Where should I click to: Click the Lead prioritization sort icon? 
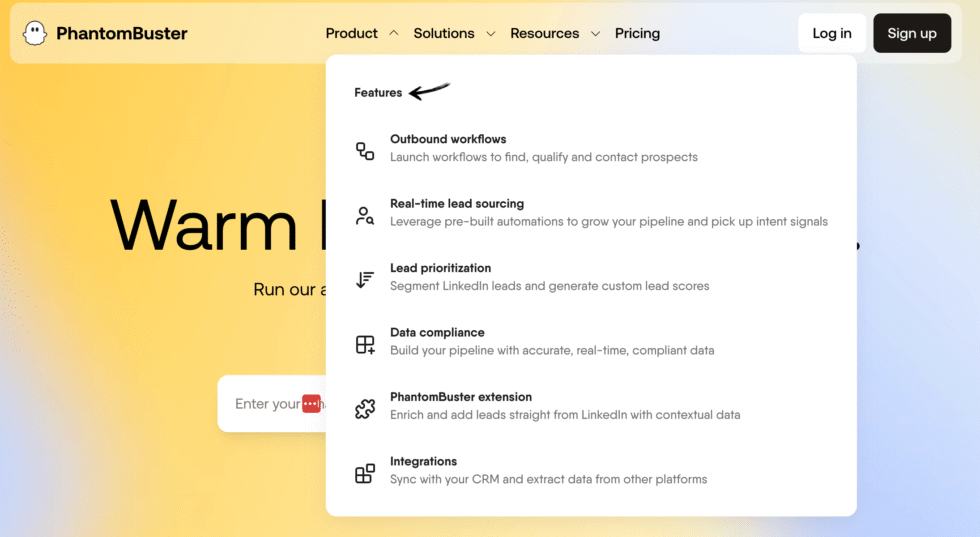[365, 280]
